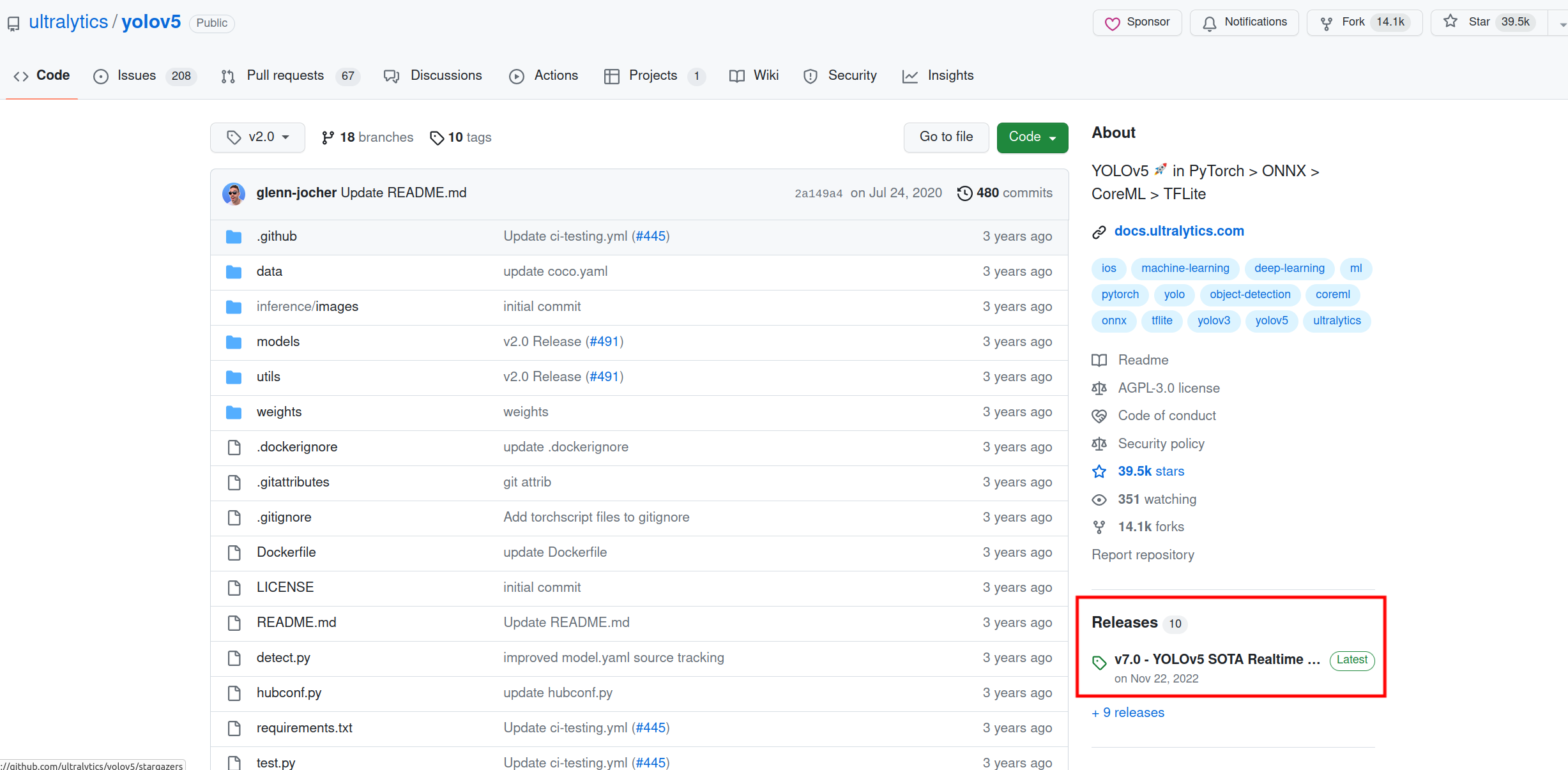
Task: Open the v2.0 branch/tag selector dropdown
Action: 257,137
